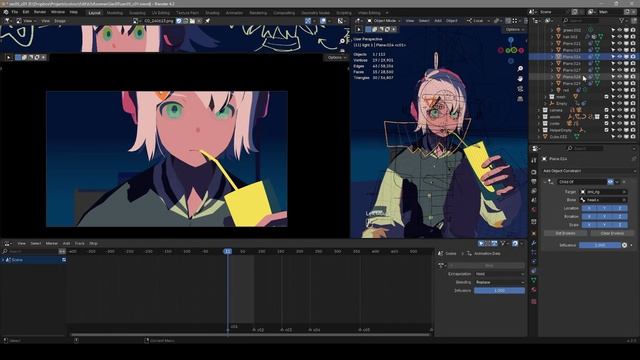
Task: Open the Strip menu in NLA editor
Action: (x=93, y=243)
